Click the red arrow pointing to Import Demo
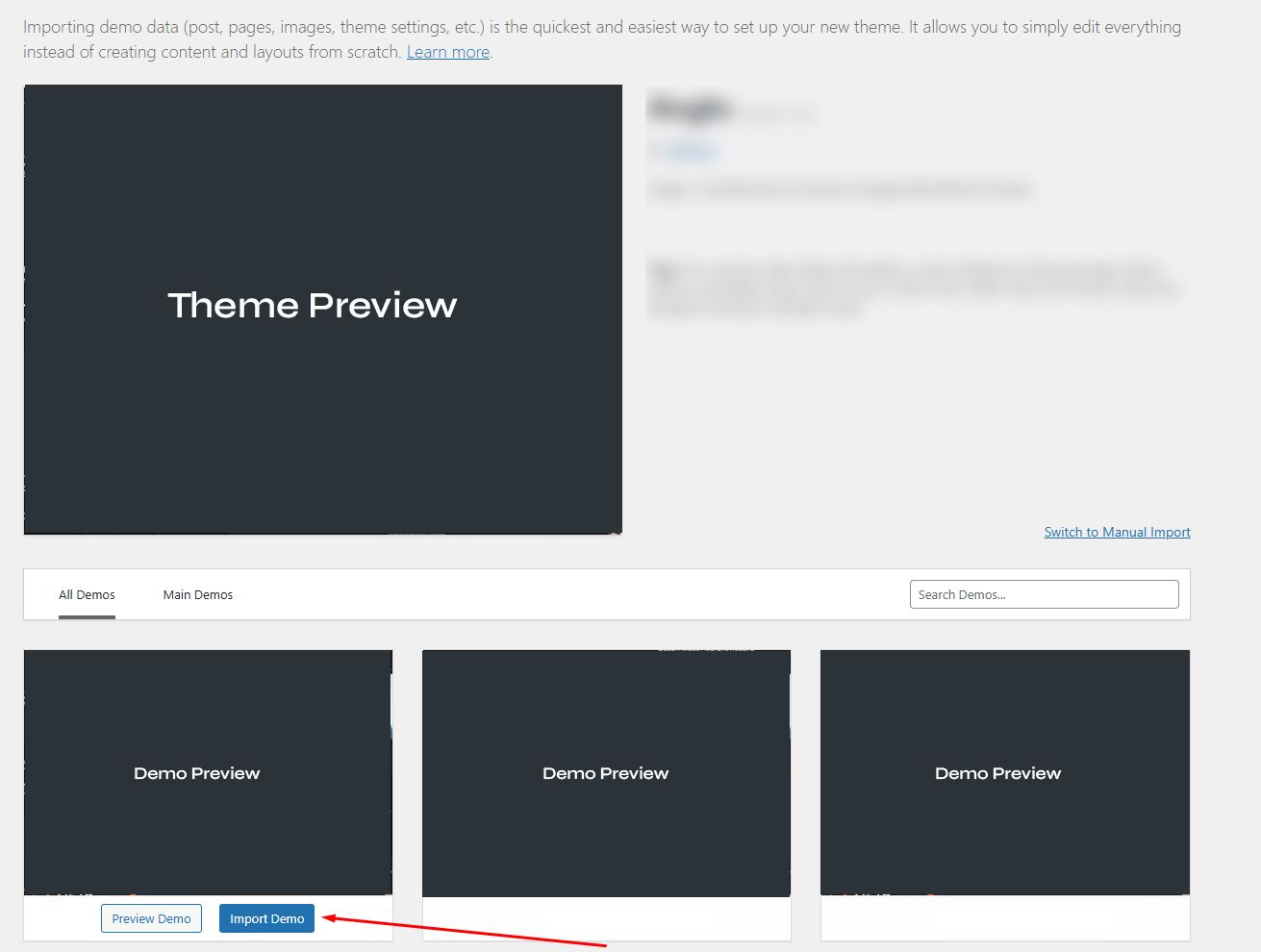This screenshot has width=1261, height=952. [x=462, y=931]
